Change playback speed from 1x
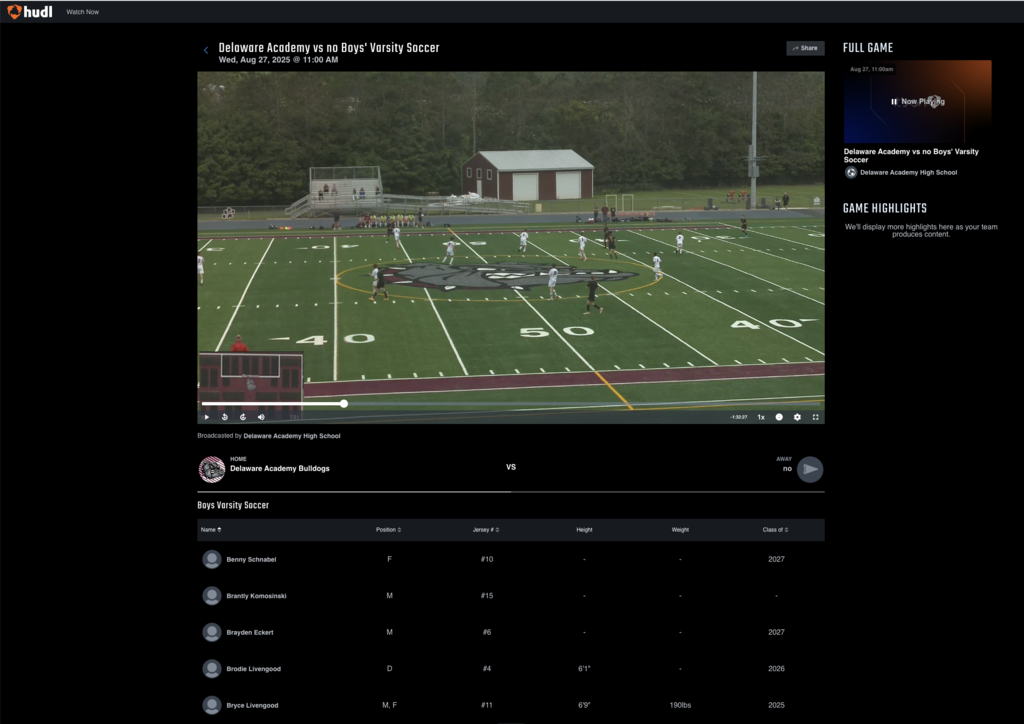The width and height of the screenshot is (1024, 724). (x=760, y=416)
